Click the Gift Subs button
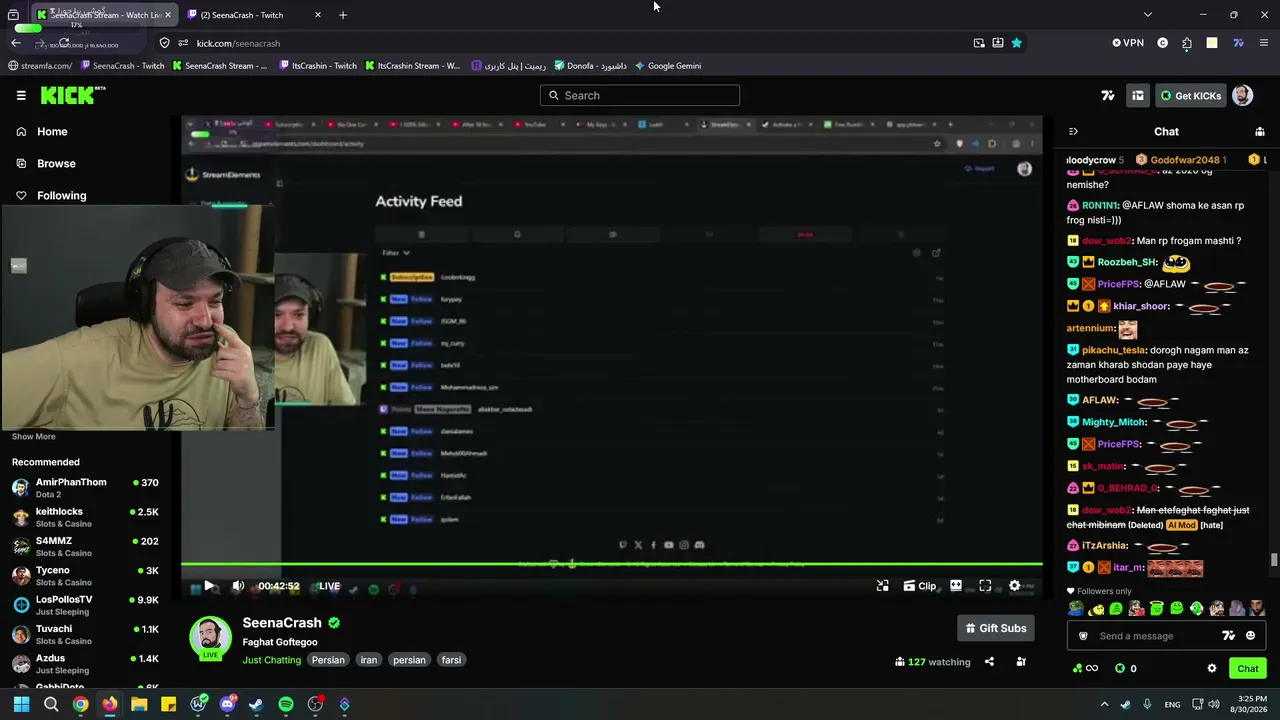1280x720 pixels. pos(995,628)
